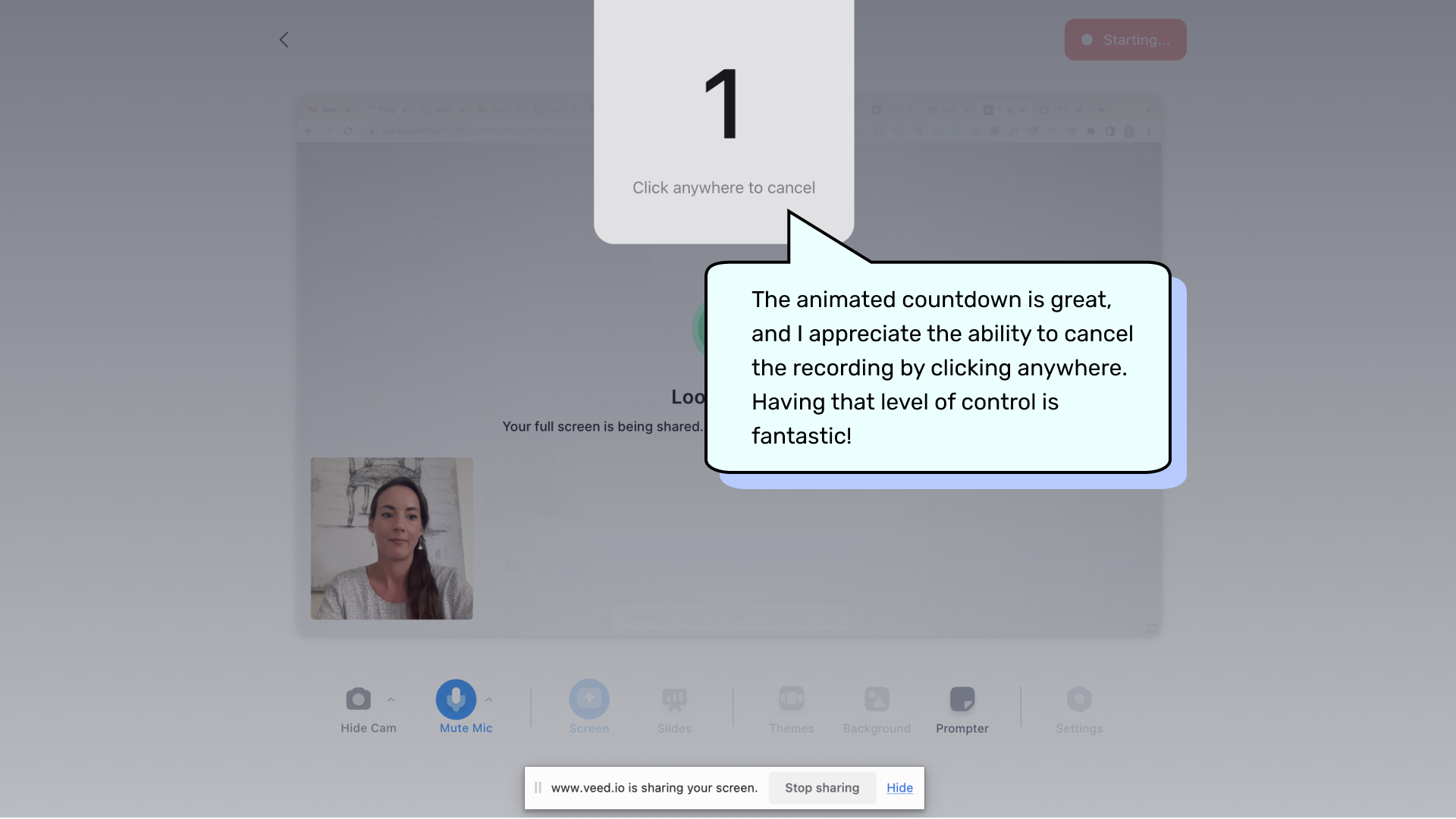Click the Screen label under share icon
Image resolution: width=1456 pixels, height=819 pixels.
click(x=588, y=728)
